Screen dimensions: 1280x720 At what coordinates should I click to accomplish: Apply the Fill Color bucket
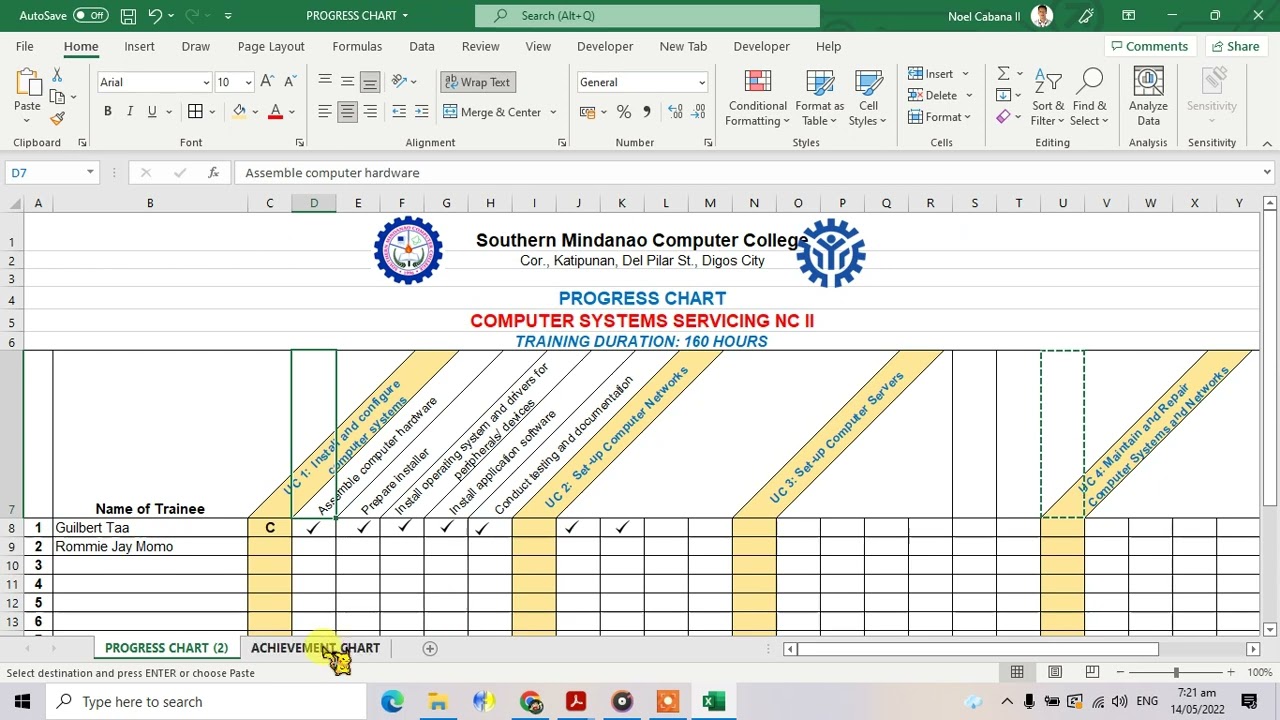tap(239, 112)
